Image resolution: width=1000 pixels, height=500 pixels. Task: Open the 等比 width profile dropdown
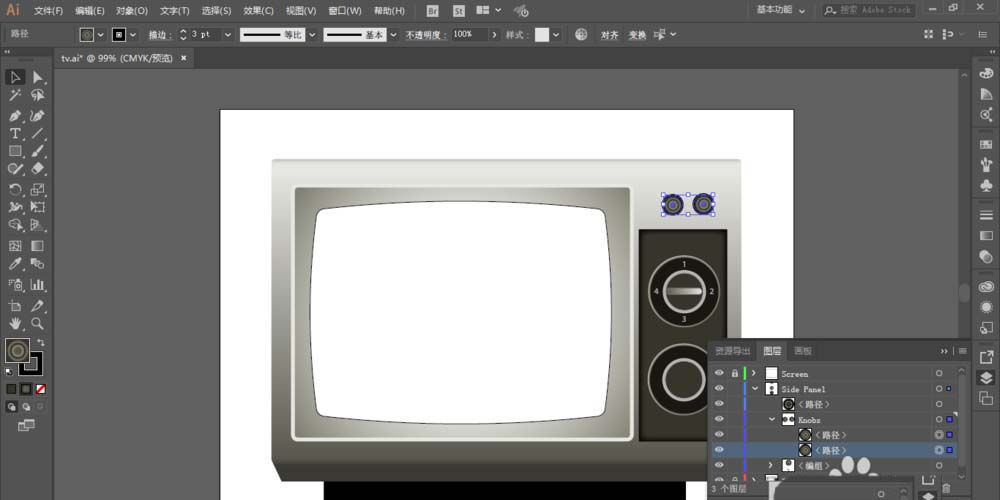(x=312, y=35)
